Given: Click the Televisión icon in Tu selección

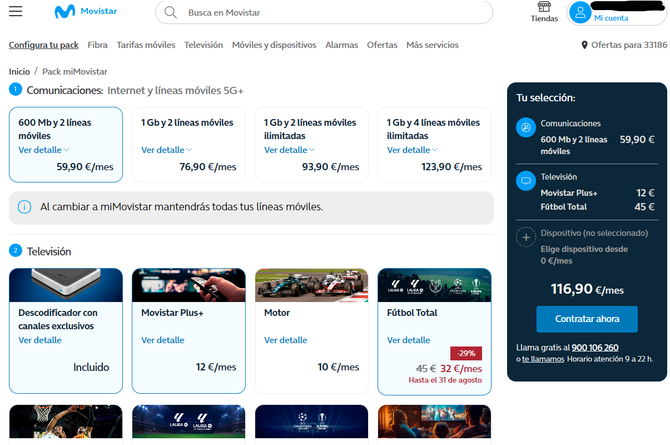Looking at the screenshot, I should 526,181.
